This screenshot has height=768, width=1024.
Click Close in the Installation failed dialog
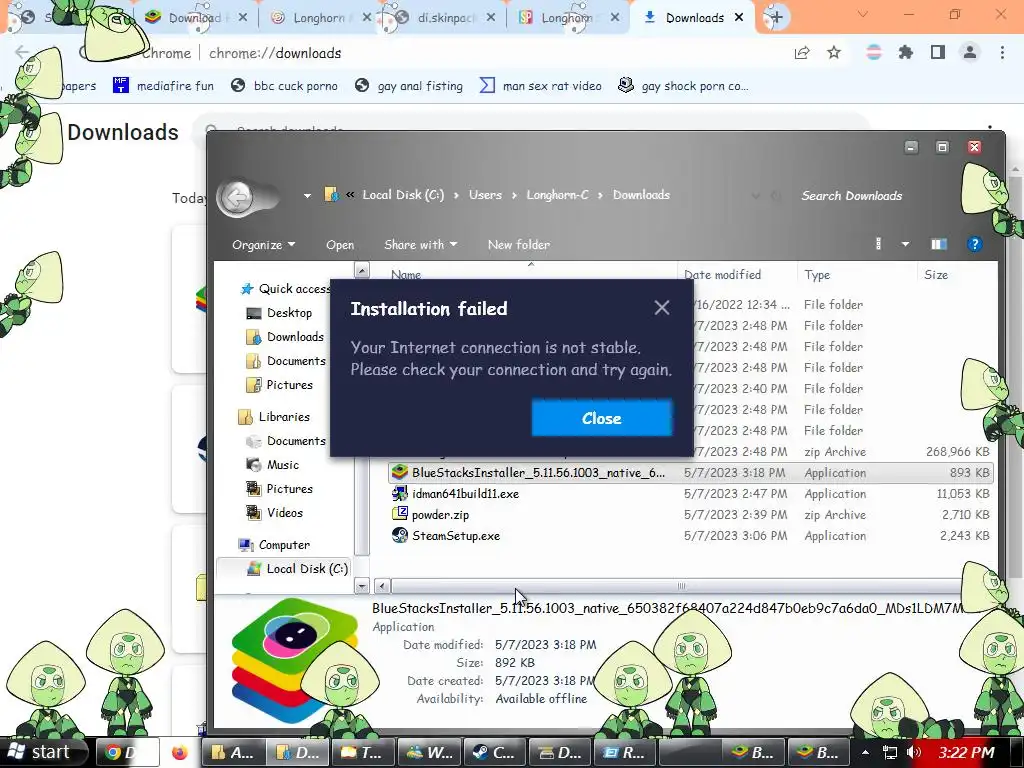601,418
